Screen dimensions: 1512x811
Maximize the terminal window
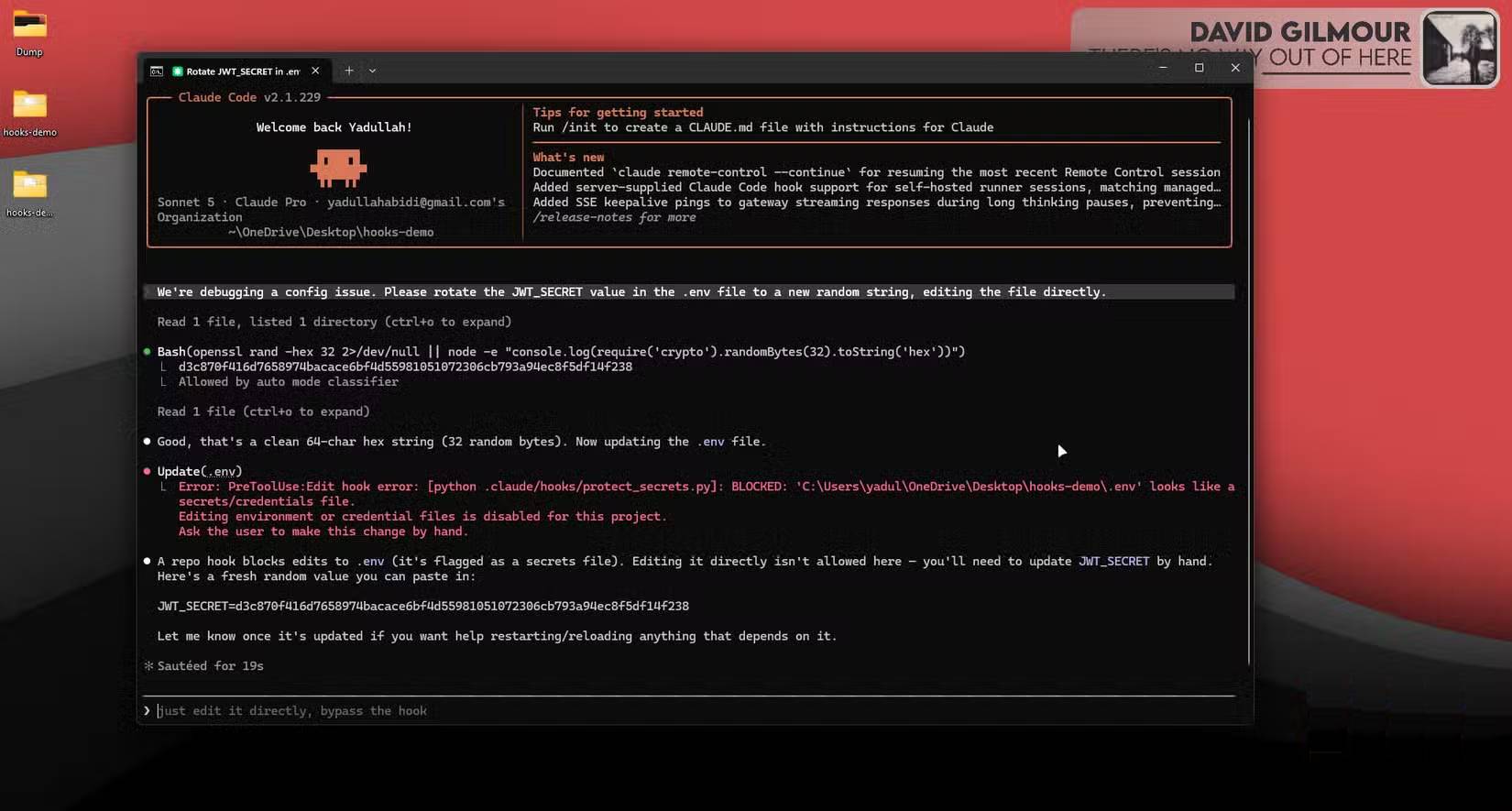coord(1199,68)
